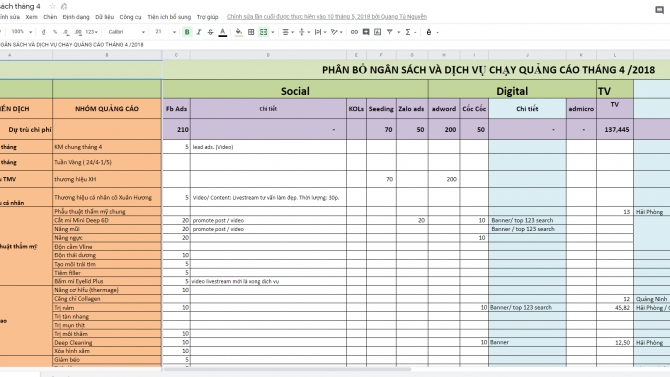Image resolution: width=670 pixels, height=377 pixels.
Task: Select Quảng Ninh cell in Căng chỉ Collagen row
Action: [652, 299]
